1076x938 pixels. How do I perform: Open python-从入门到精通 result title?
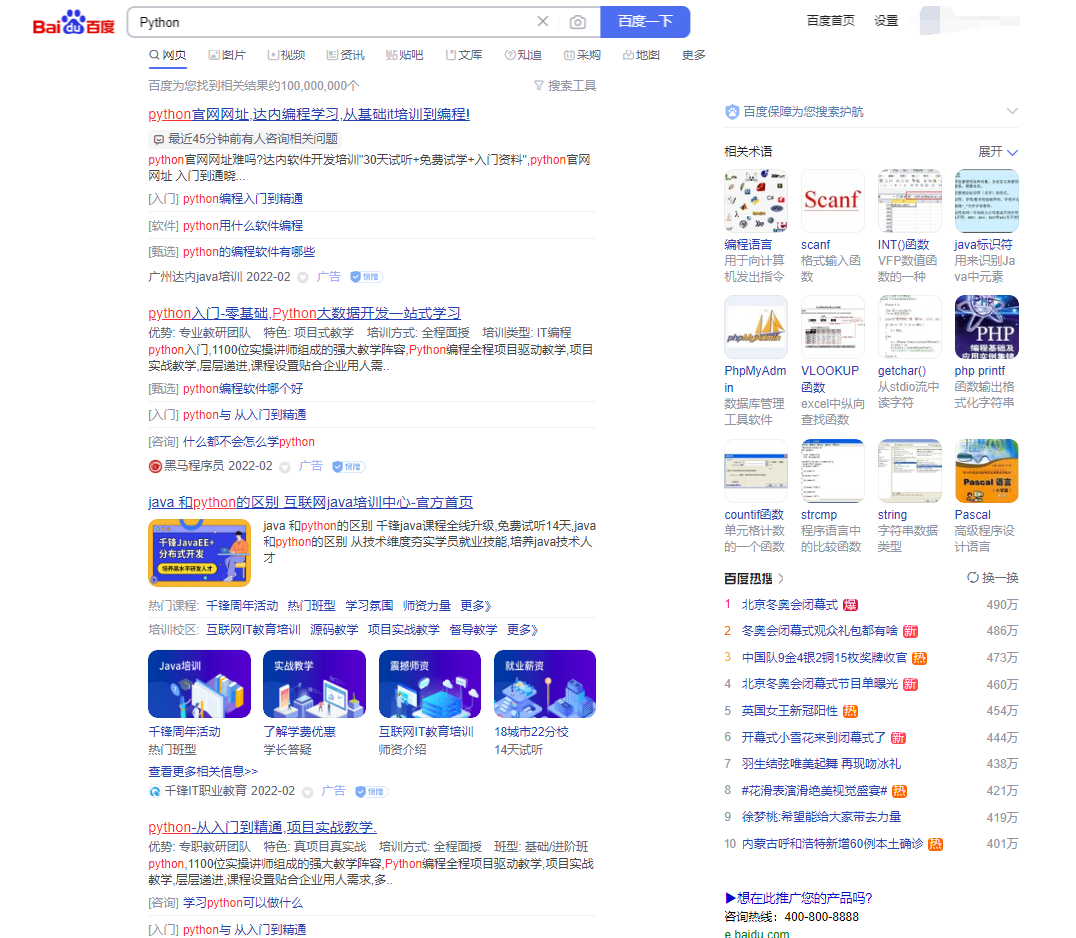pyautogui.click(x=262, y=828)
